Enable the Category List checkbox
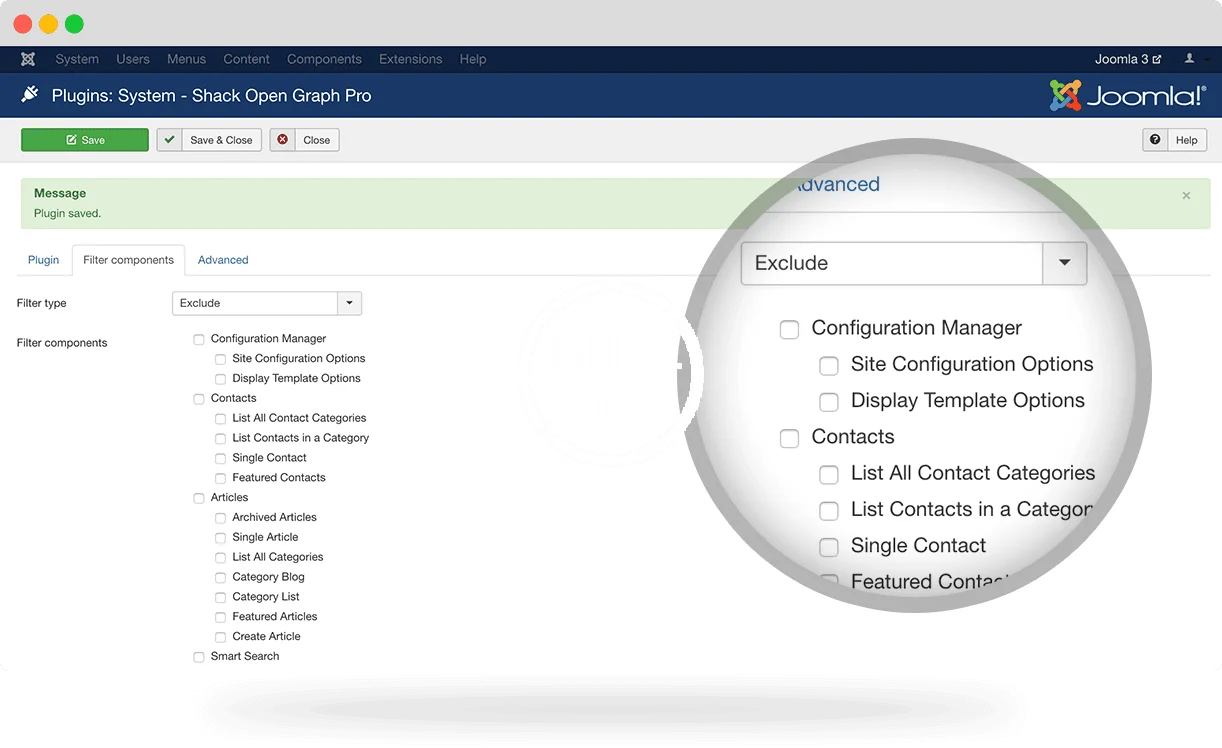The width and height of the screenshot is (1222, 748). click(x=221, y=598)
